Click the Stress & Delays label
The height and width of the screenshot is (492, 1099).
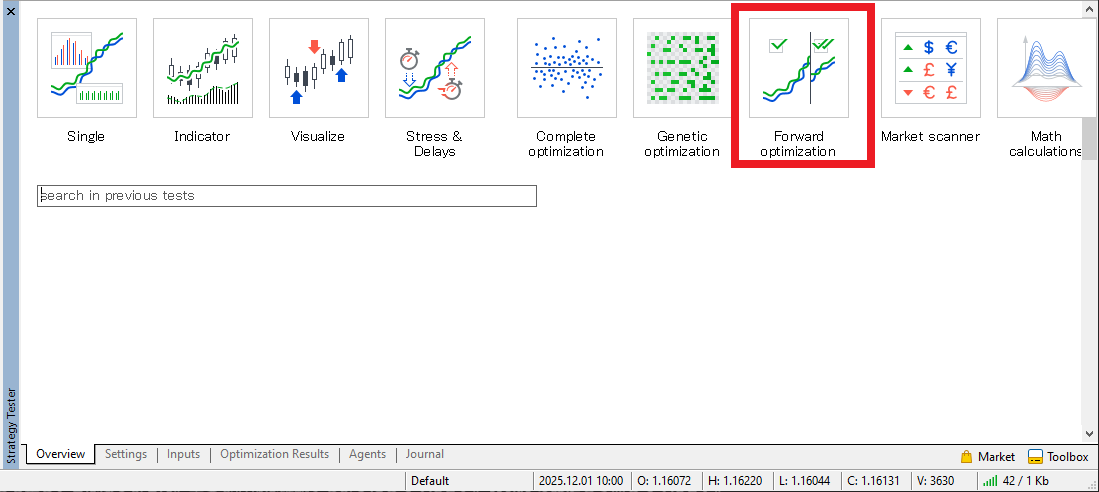(x=435, y=144)
